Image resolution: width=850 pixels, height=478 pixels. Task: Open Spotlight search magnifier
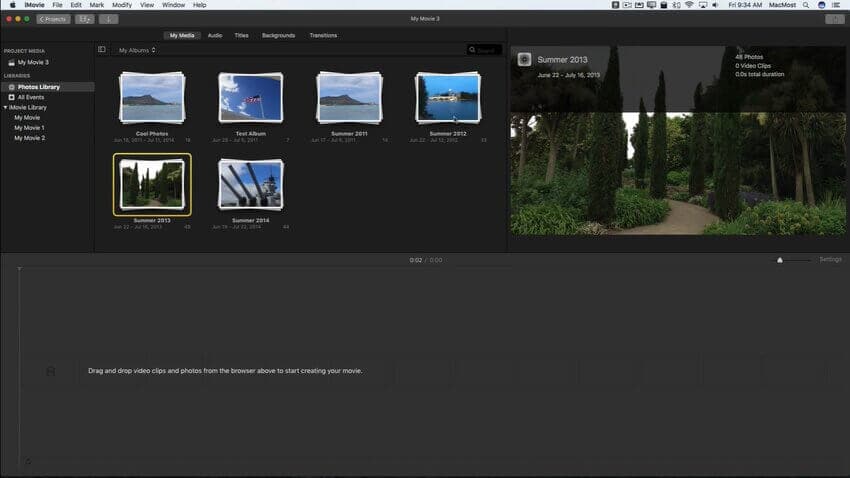[x=806, y=5]
